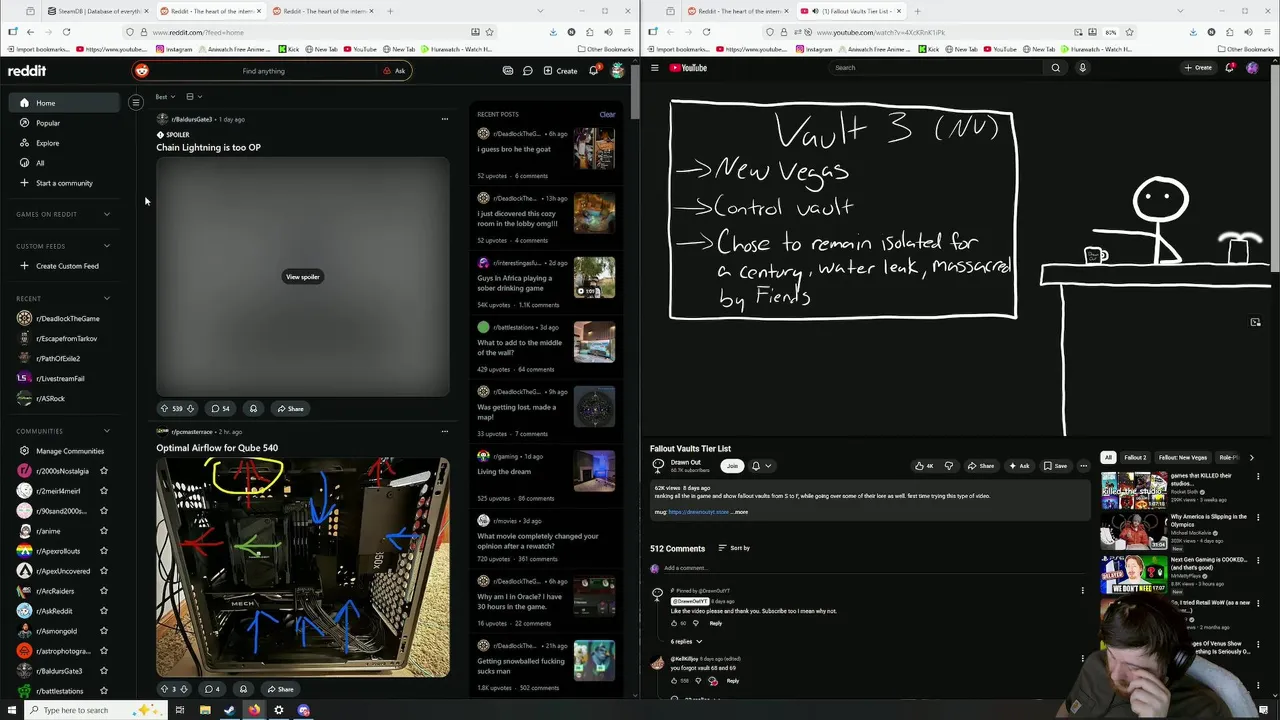
Task: Open options for KelKilljoy comment
Action: (x=1082, y=659)
